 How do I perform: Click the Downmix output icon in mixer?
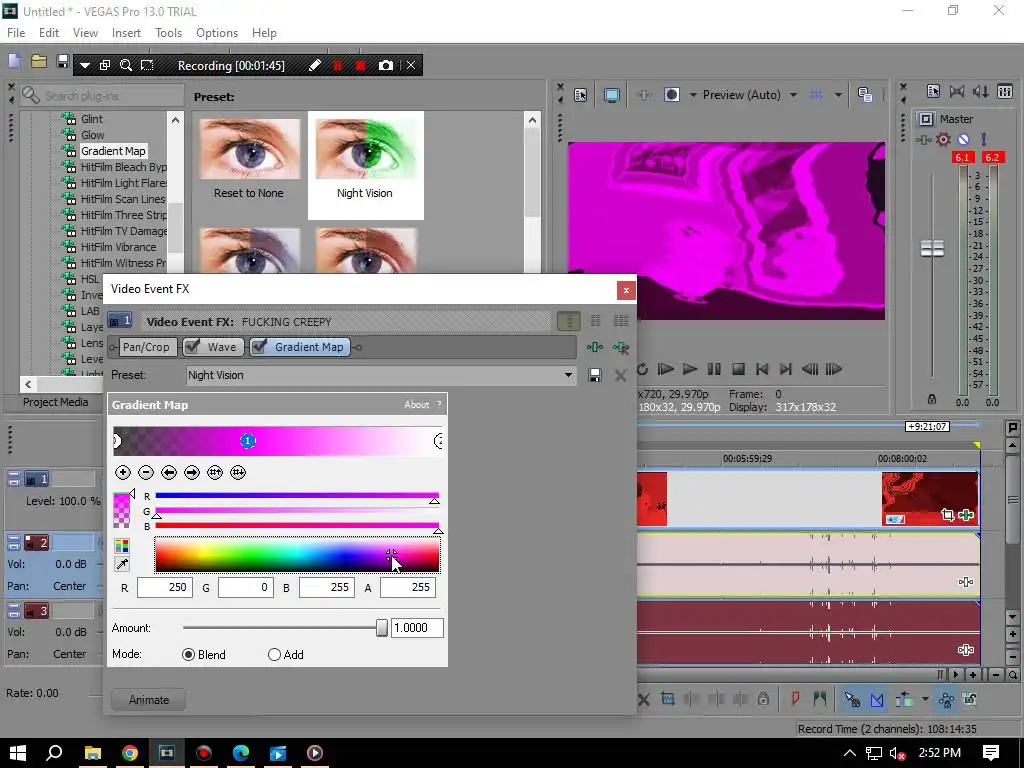pos(957,92)
